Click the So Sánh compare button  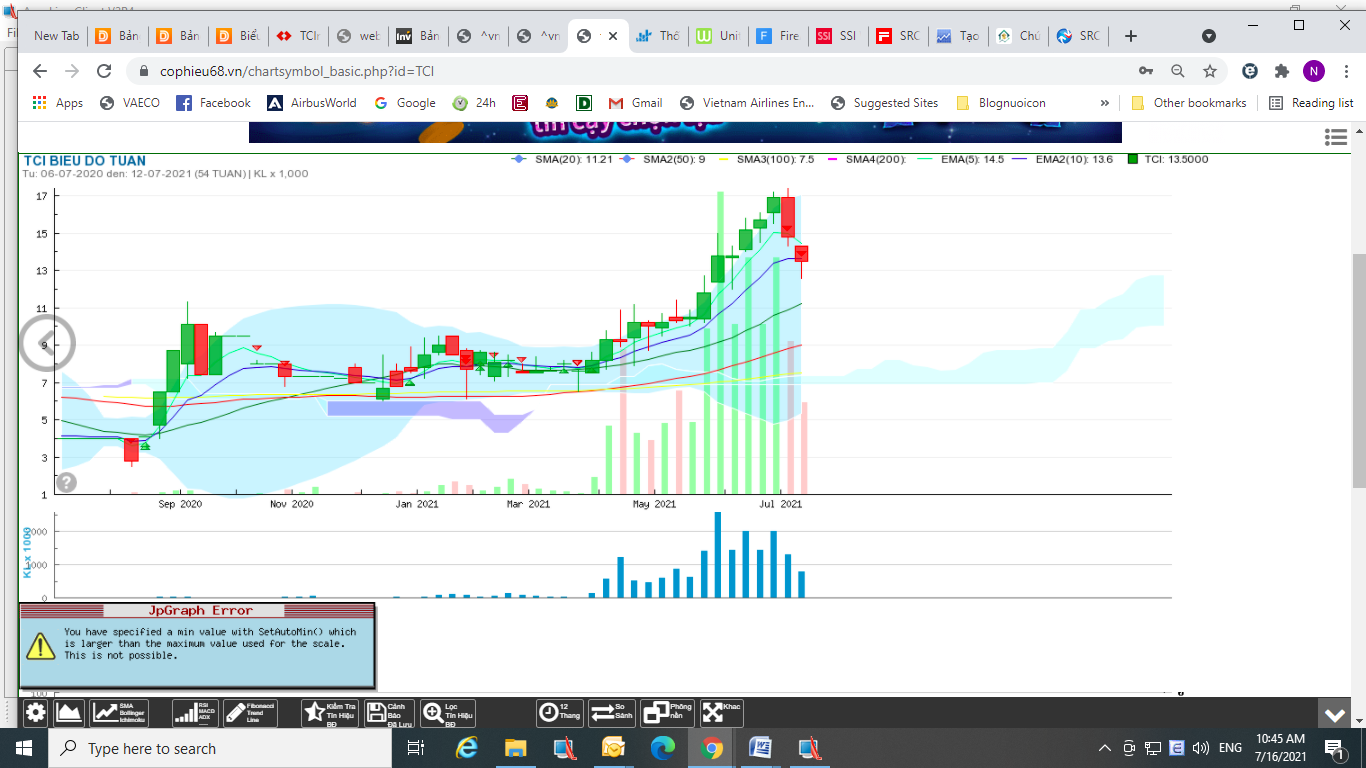point(611,713)
